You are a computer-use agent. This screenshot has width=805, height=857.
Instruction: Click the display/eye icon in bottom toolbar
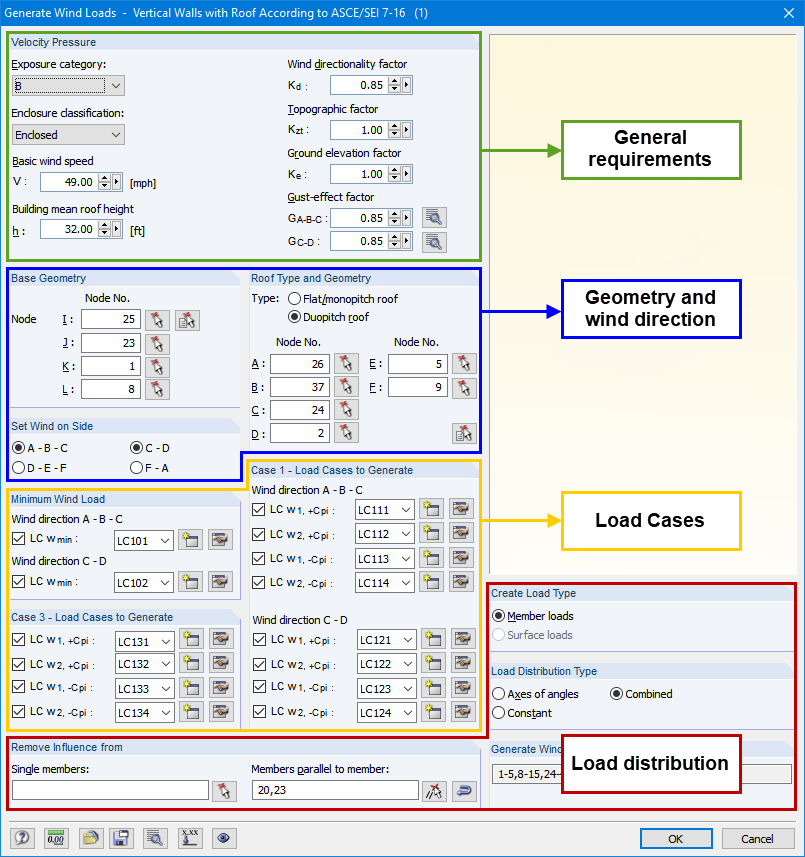pos(223,838)
